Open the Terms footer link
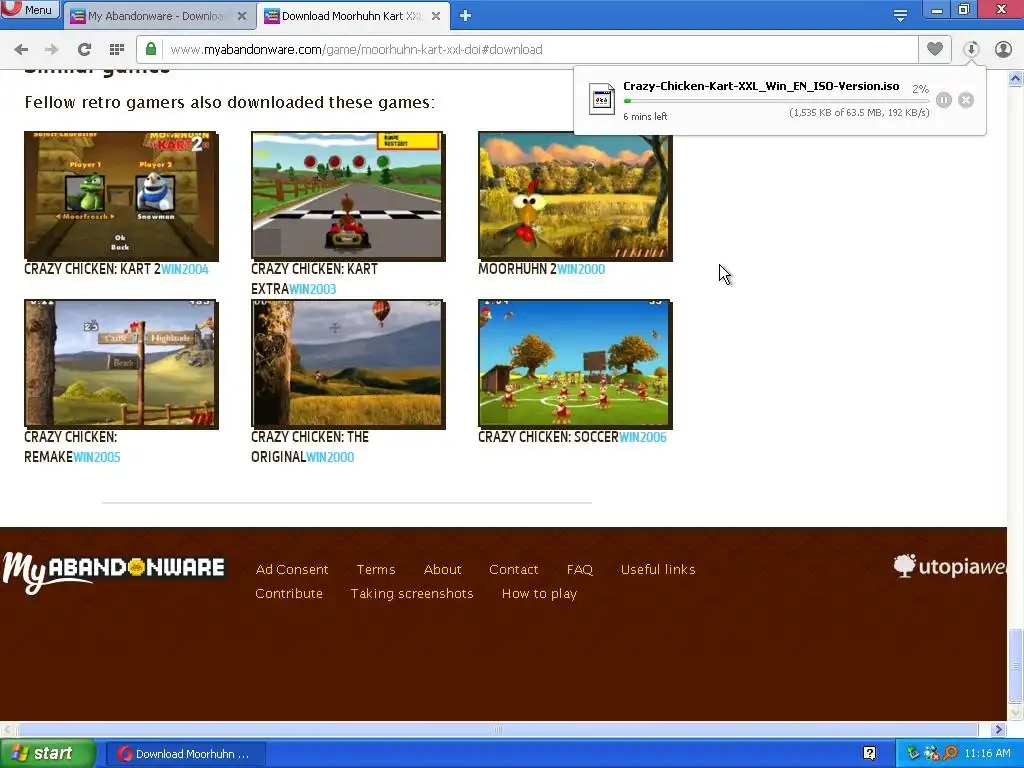 376,569
